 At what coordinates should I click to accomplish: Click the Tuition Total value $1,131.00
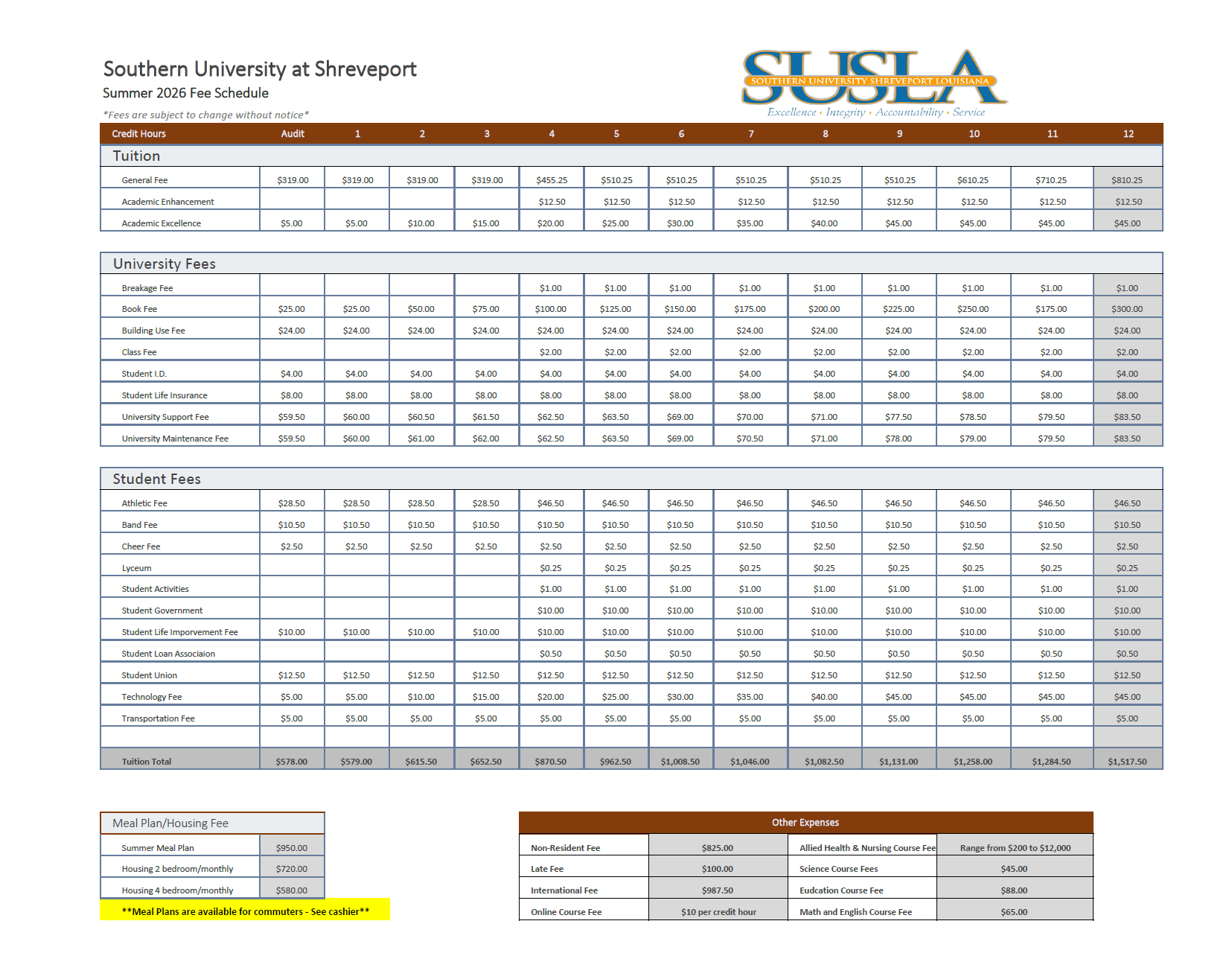coord(899,762)
